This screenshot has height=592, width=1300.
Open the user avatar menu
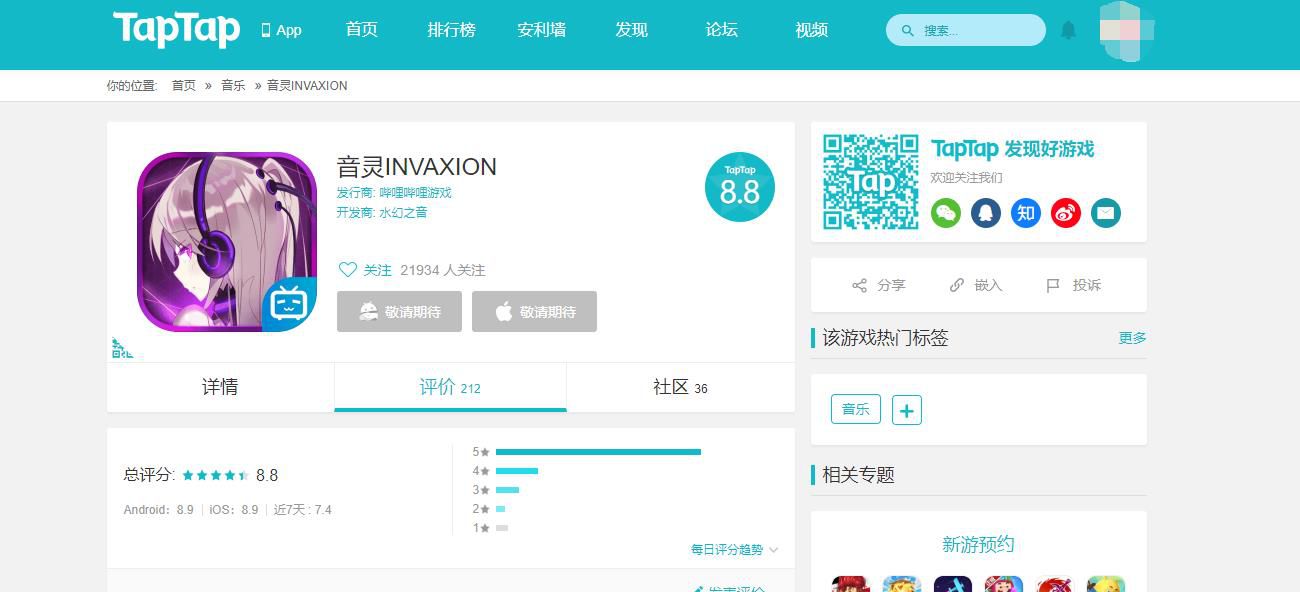tap(1127, 29)
